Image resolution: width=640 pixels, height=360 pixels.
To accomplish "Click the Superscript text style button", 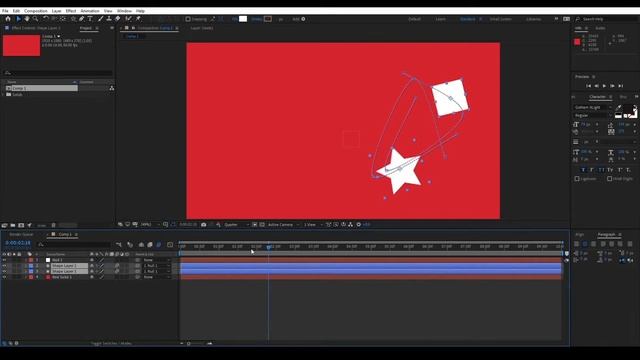I will [x=620, y=170].
